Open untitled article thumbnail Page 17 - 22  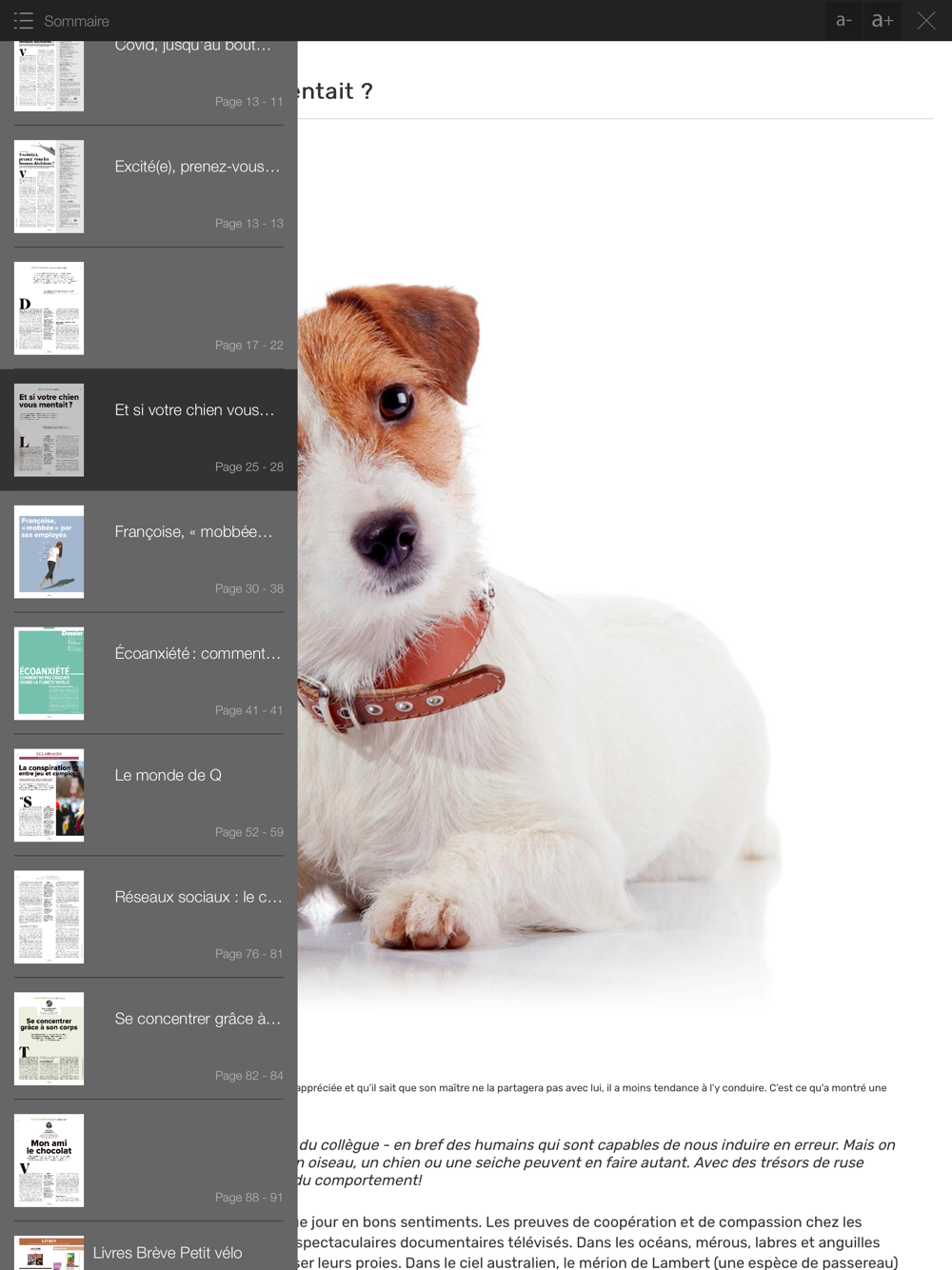pyautogui.click(x=49, y=308)
